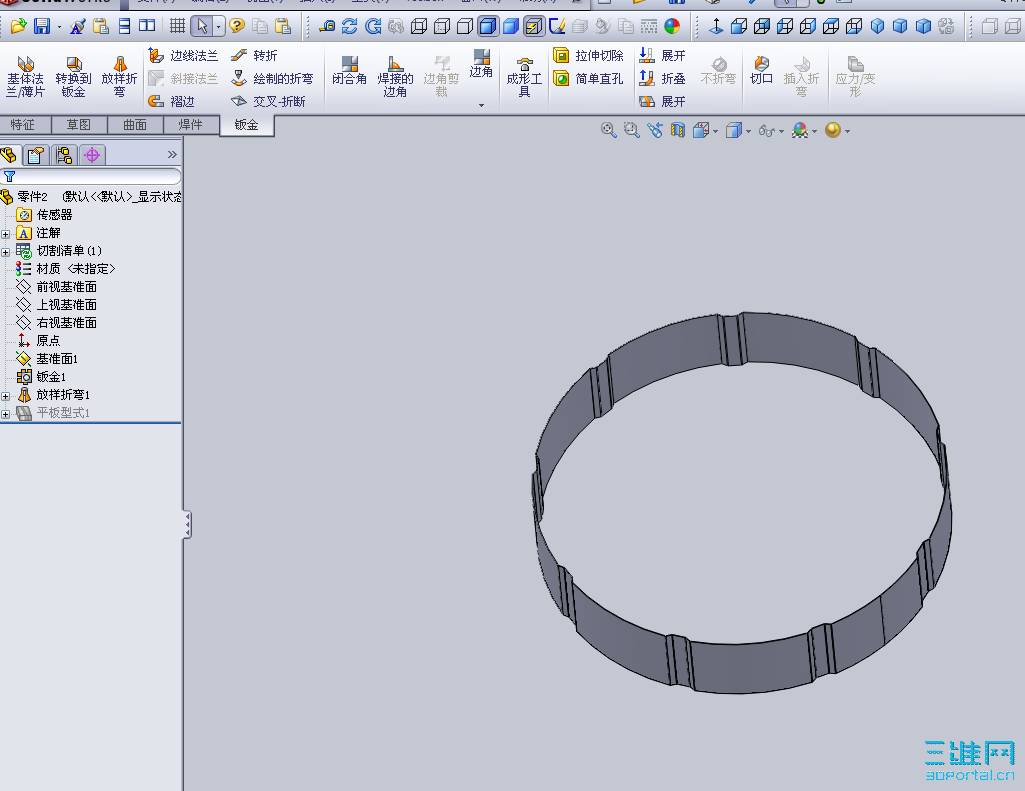Click Jog (转折) tool
The width and height of the screenshot is (1025, 791).
(254, 56)
